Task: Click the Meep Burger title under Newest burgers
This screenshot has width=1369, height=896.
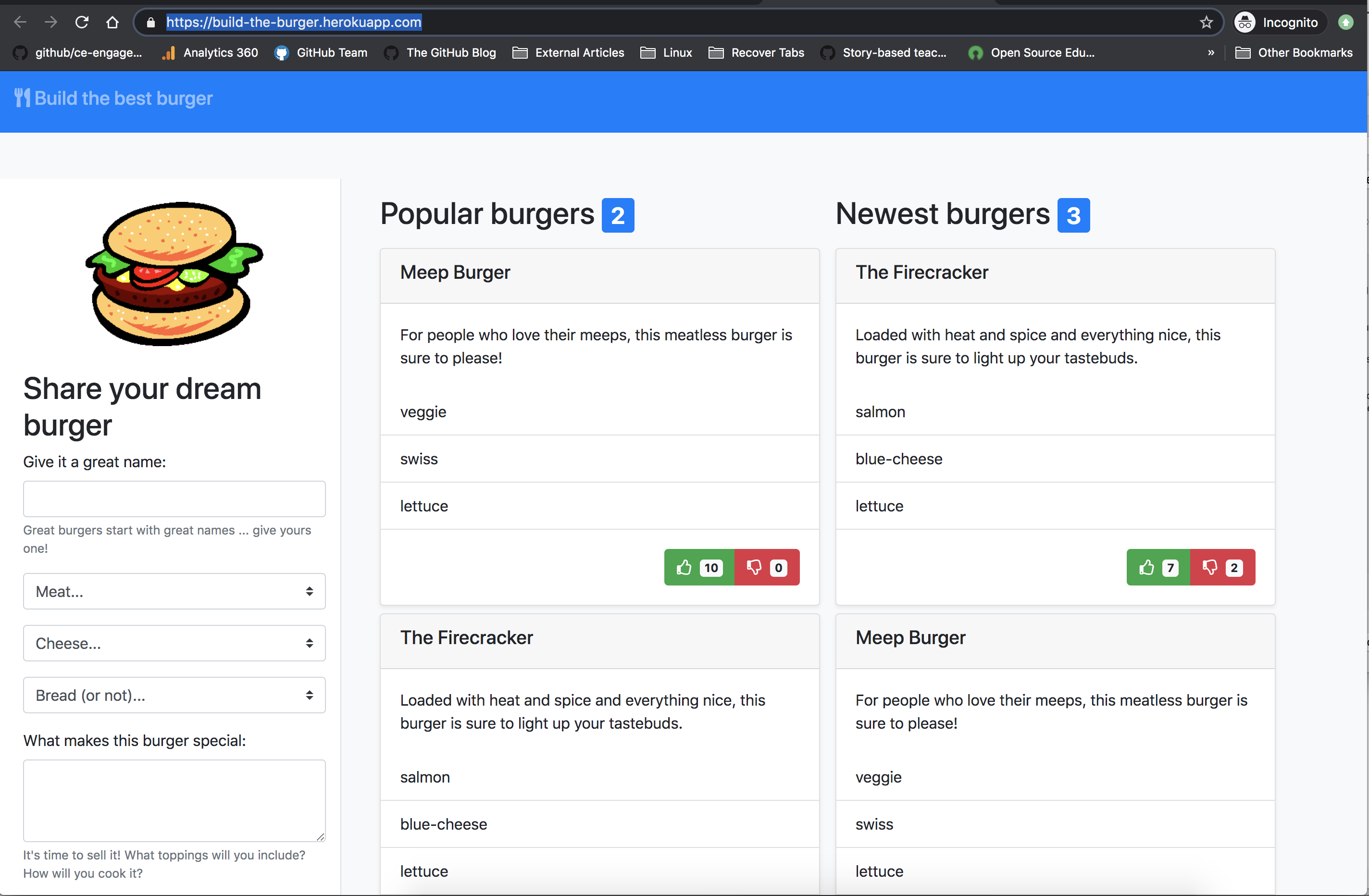Action: [910, 637]
